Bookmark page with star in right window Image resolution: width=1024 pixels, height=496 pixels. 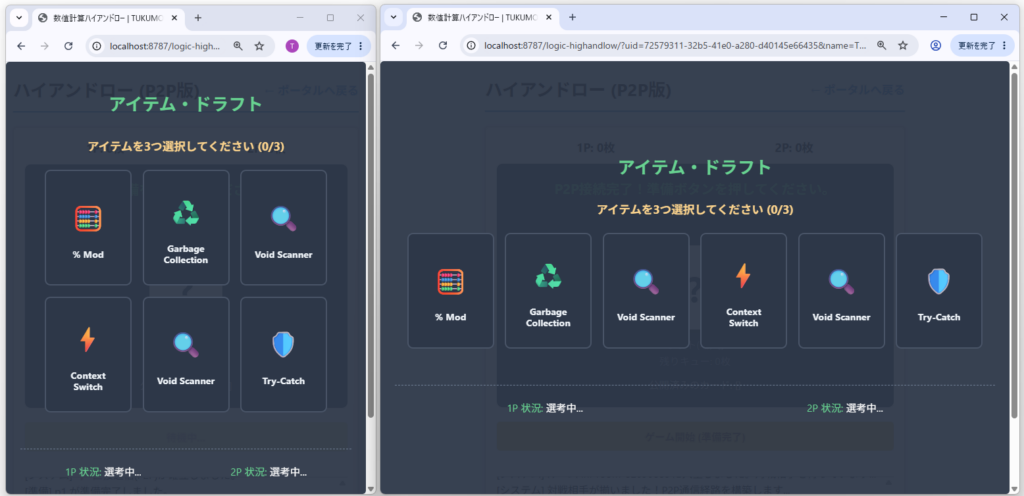tap(903, 46)
